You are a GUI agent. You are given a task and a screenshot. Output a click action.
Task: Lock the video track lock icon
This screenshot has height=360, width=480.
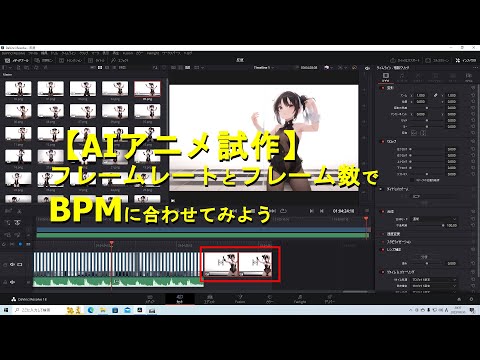coord(5,265)
